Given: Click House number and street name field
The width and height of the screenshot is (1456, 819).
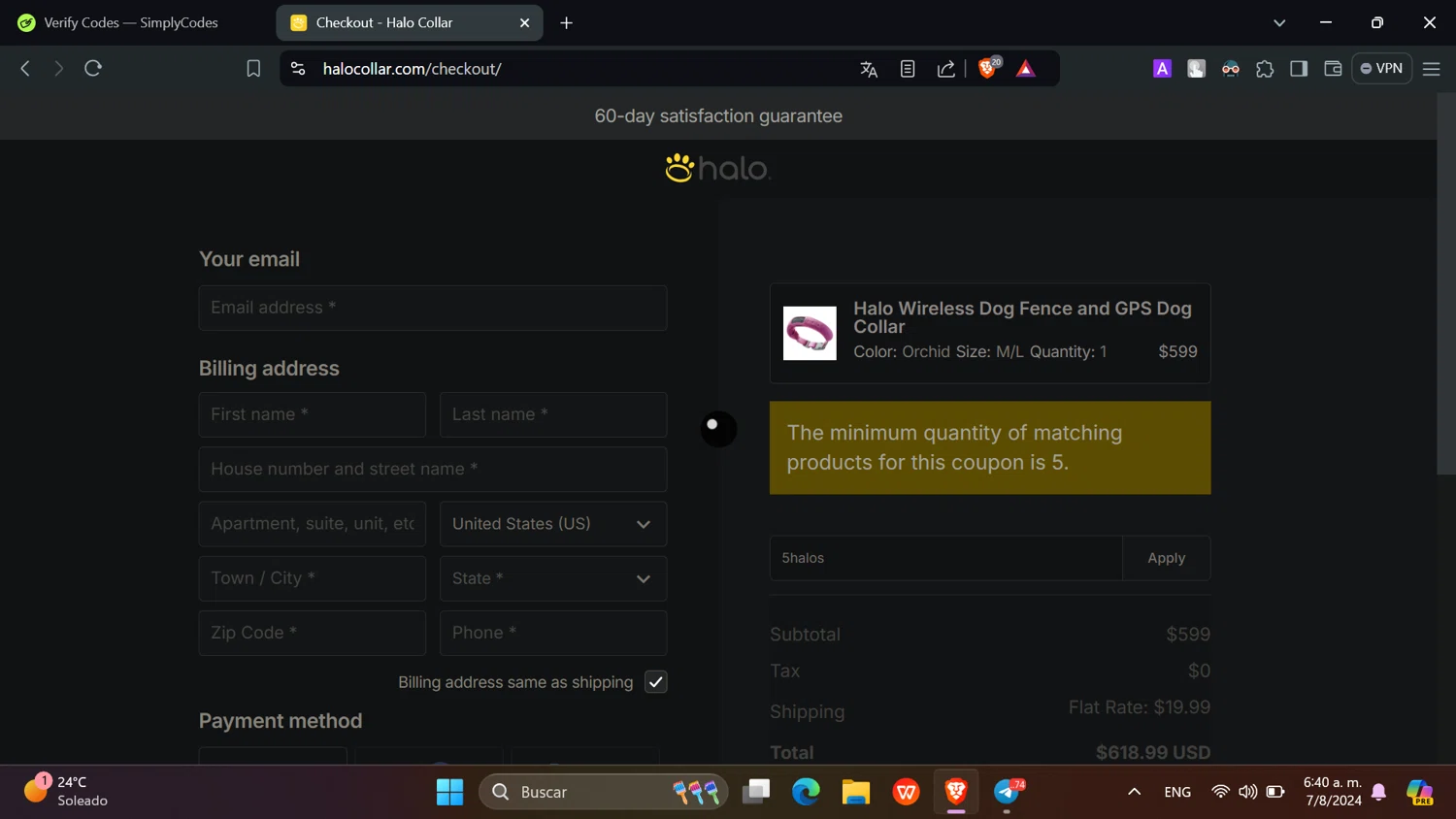Looking at the screenshot, I should click(433, 469).
